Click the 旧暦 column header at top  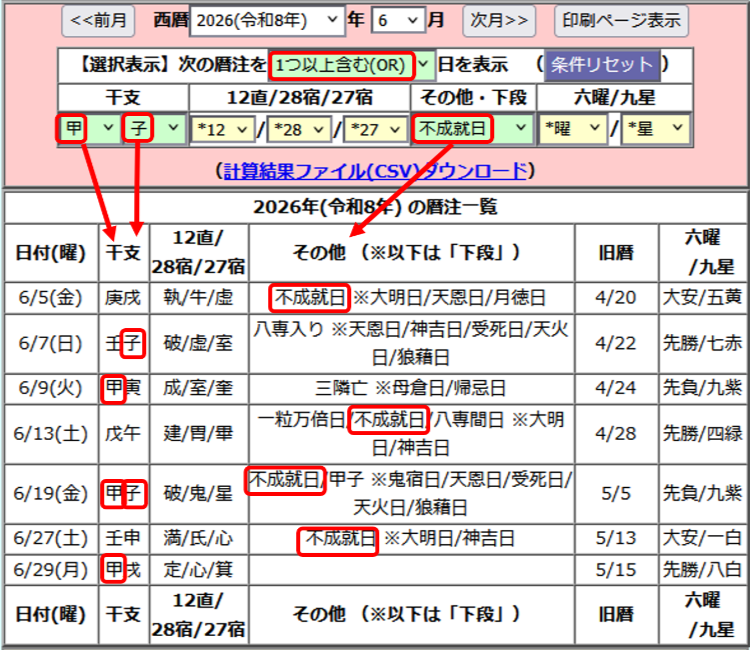(617, 253)
